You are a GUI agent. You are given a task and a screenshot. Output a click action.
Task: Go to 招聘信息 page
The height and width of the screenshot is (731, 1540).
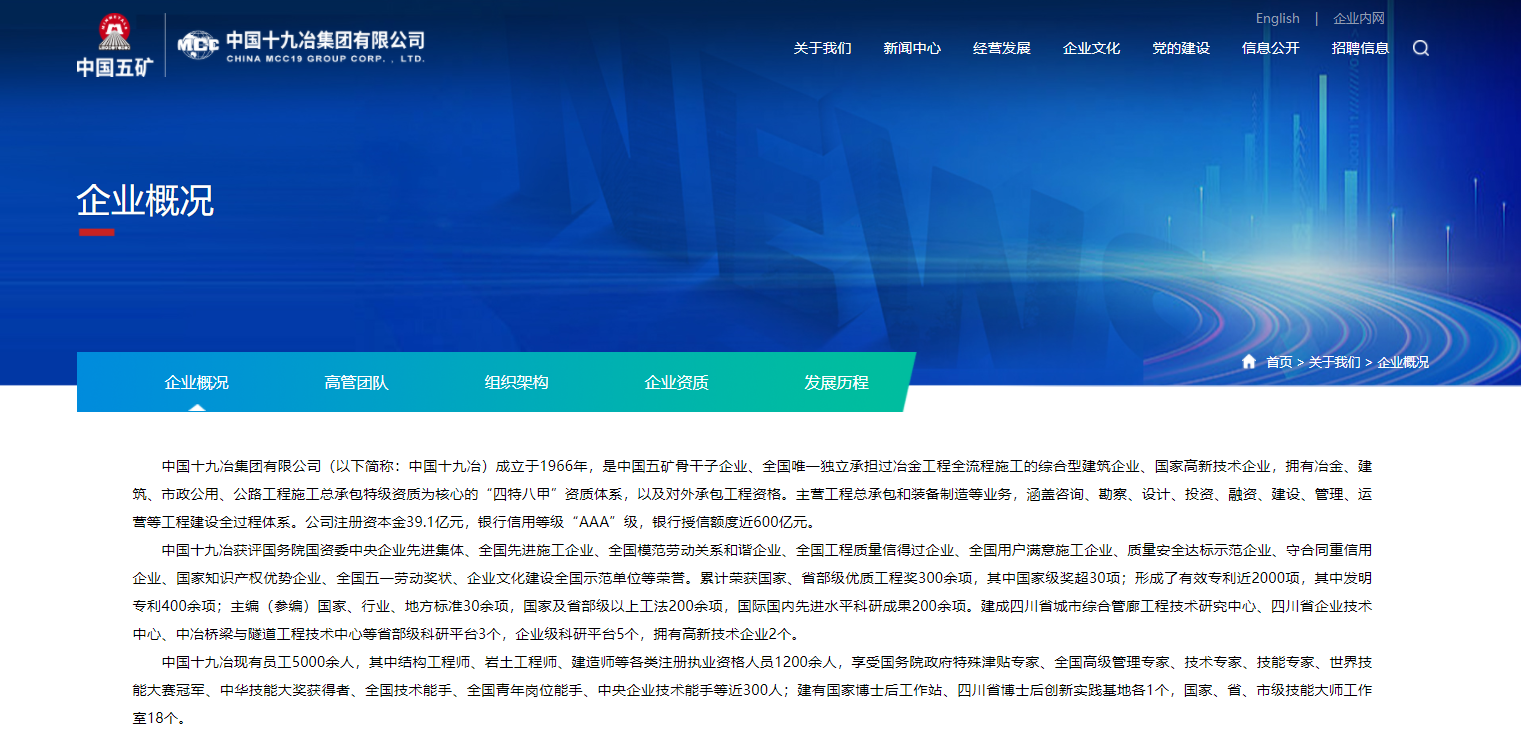pyautogui.click(x=1360, y=48)
